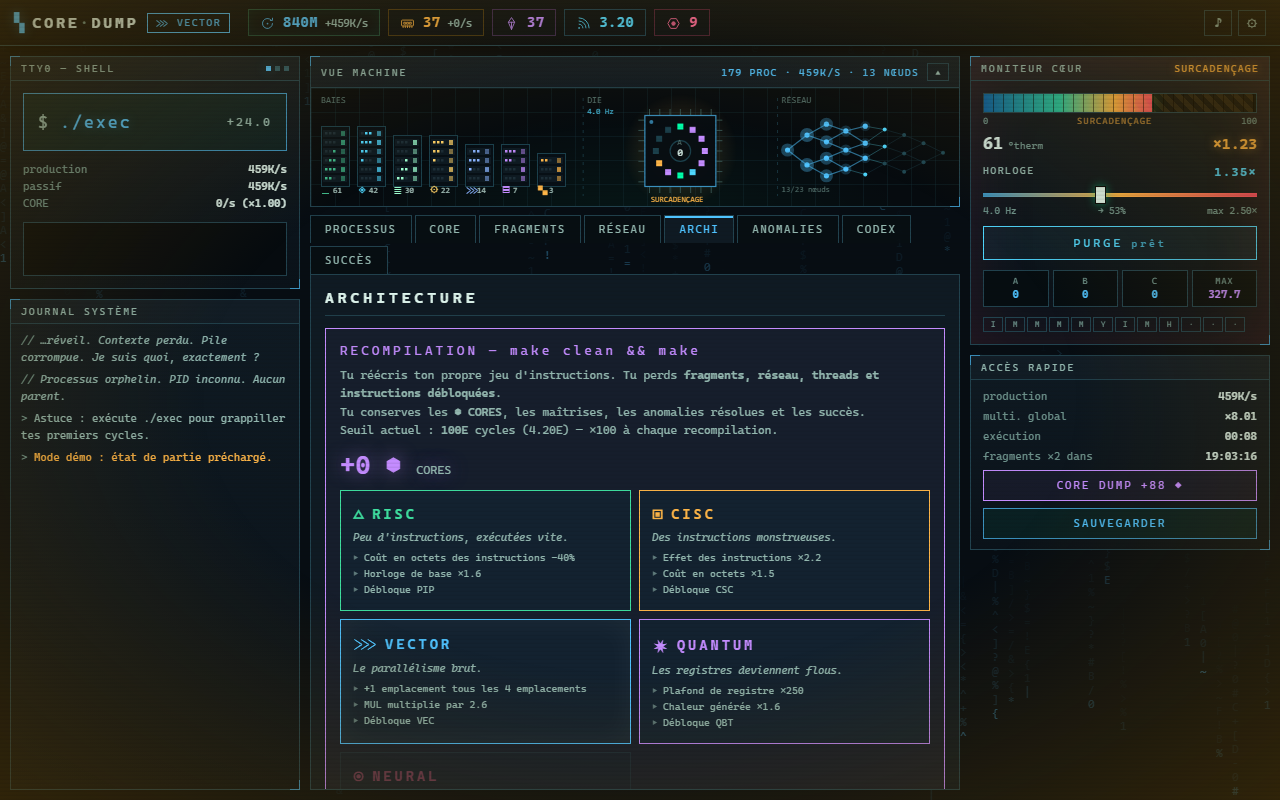Click the RISC triangle icon
Image resolution: width=1280 pixels, height=800 pixels.
[x=359, y=514]
